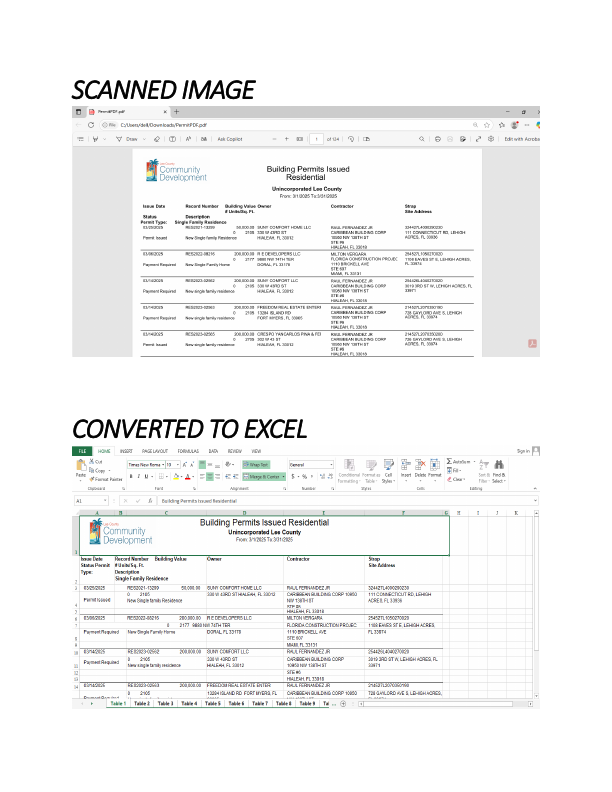Click the Excel formula bar

(x=347, y=501)
